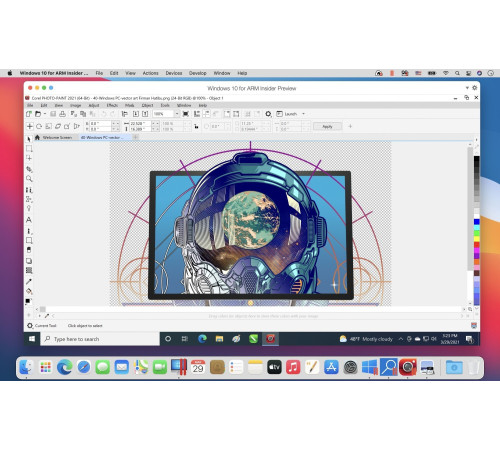Open the Parallels Actions menu

click(x=151, y=73)
